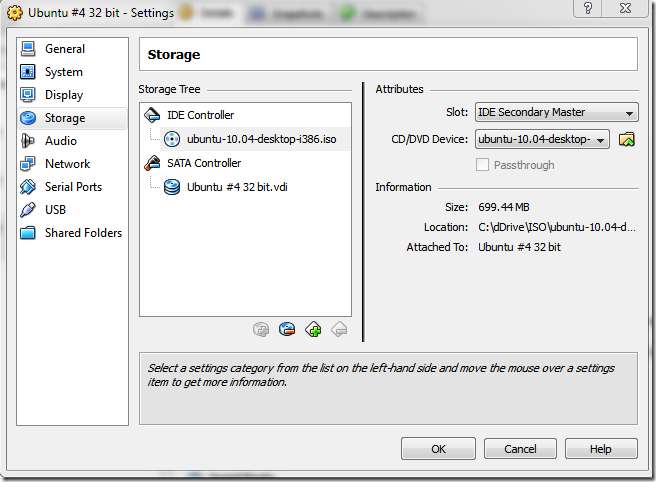Open Virtual Media Manager folder icon
The image size is (656, 482).
tap(627, 139)
